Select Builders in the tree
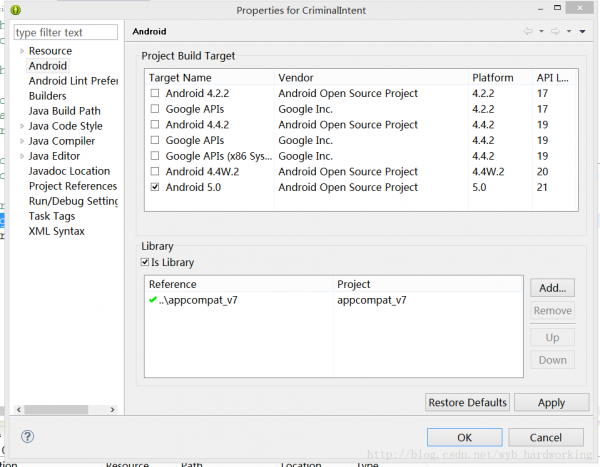600x467 pixels. [x=47, y=96]
